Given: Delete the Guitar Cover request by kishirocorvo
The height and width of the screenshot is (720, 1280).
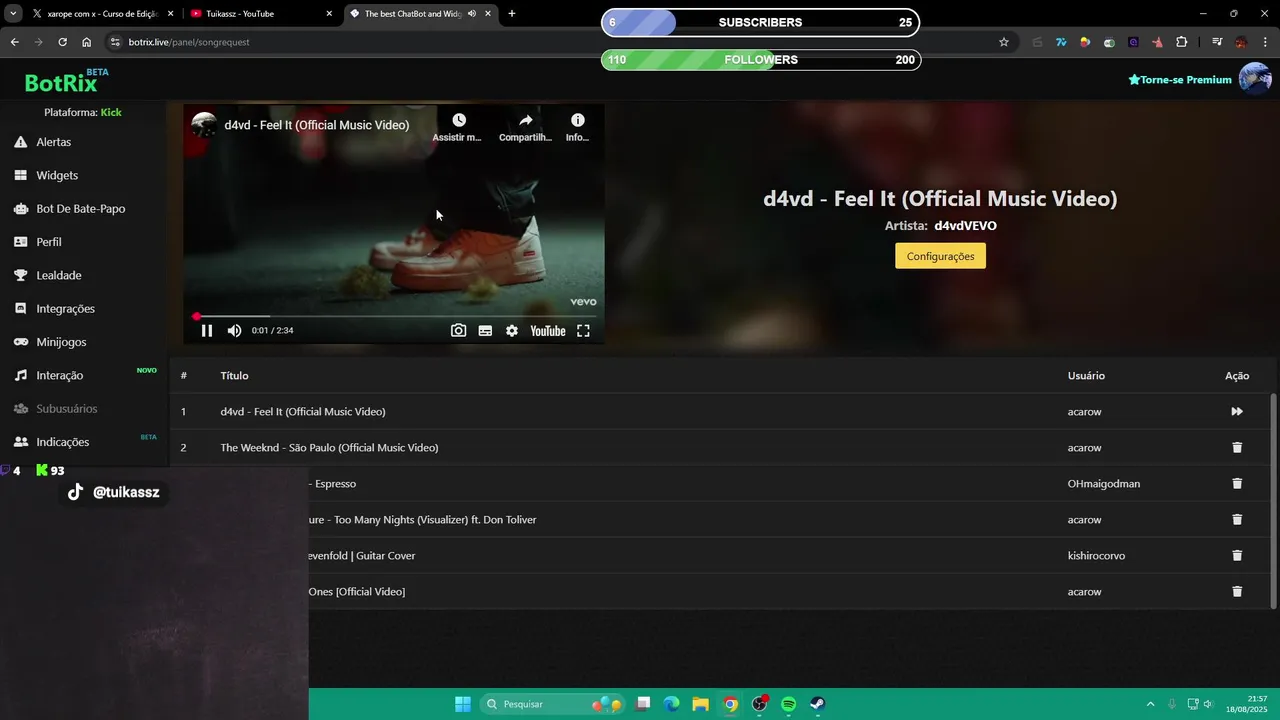Looking at the screenshot, I should pos(1237,556).
